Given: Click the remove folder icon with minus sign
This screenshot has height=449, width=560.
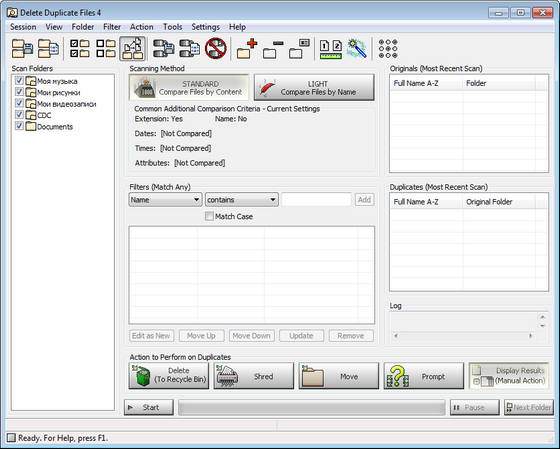Looking at the screenshot, I should 273,49.
